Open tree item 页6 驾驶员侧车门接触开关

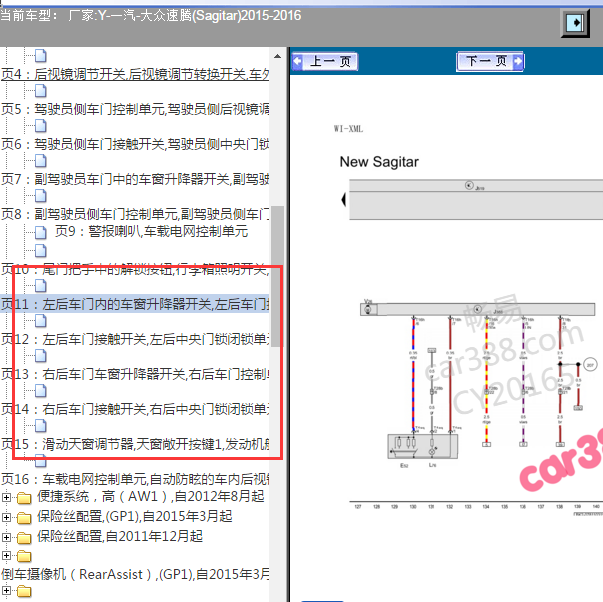pyautogui.click(x=135, y=144)
